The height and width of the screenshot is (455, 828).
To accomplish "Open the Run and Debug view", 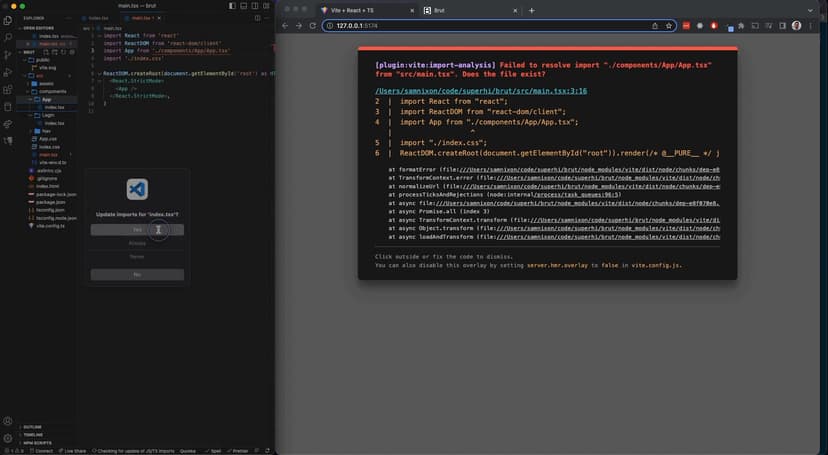I will [8, 71].
